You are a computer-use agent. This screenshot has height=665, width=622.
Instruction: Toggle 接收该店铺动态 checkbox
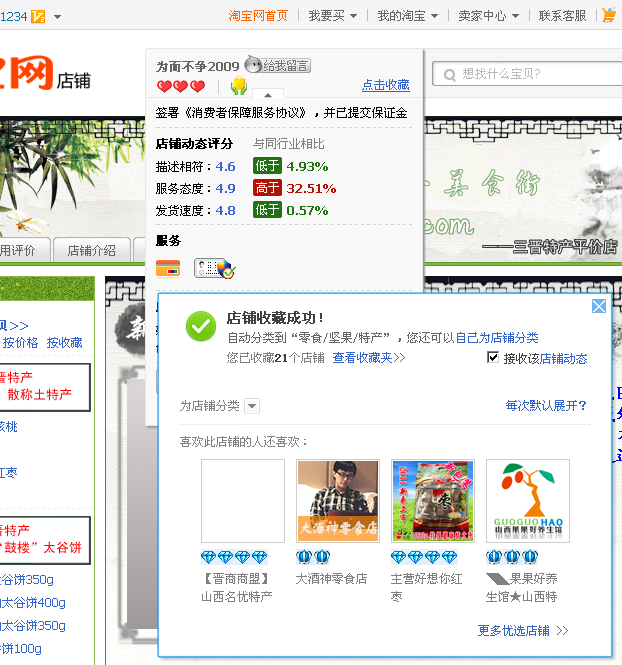point(493,358)
